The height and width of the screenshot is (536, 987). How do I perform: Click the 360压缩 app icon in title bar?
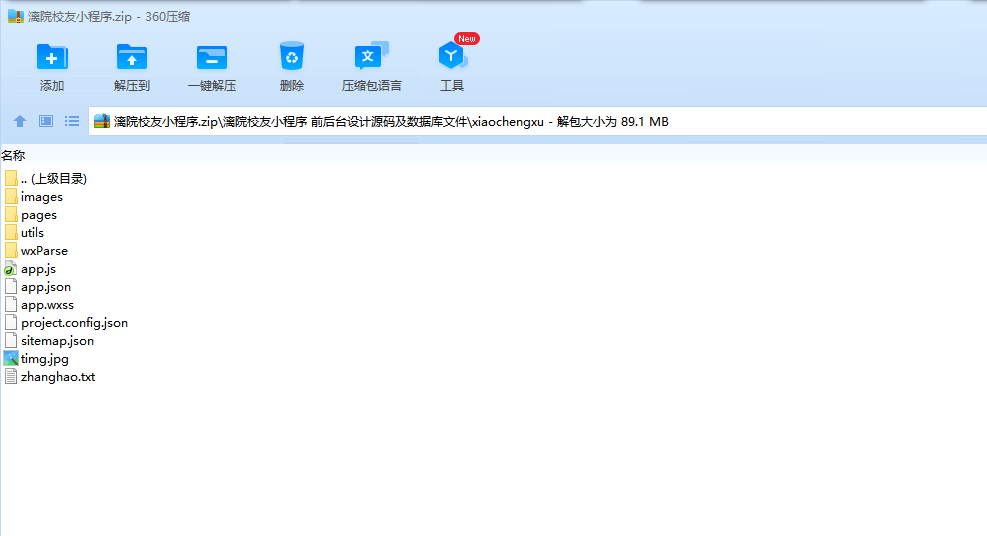click(x=16, y=16)
